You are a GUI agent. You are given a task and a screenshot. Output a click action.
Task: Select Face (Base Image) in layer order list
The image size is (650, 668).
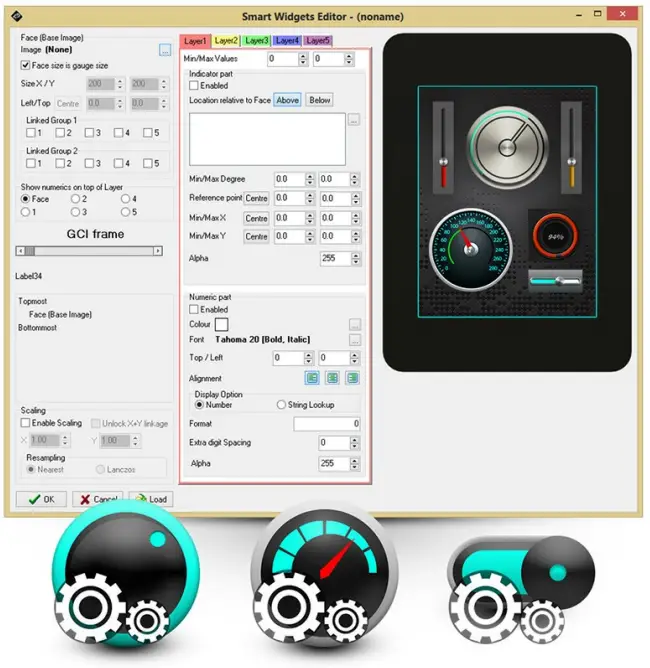[60, 314]
